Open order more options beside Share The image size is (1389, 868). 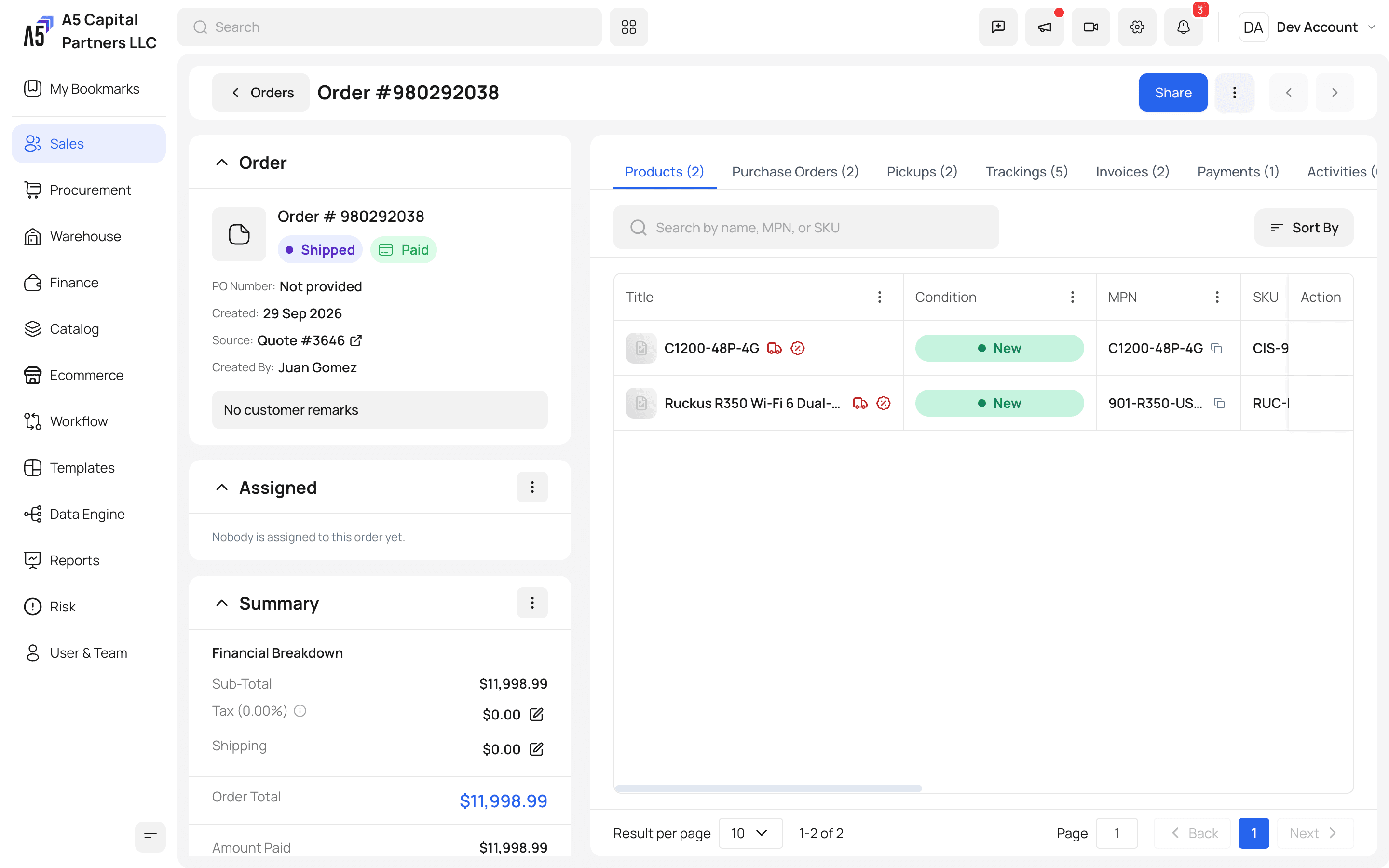1234,93
